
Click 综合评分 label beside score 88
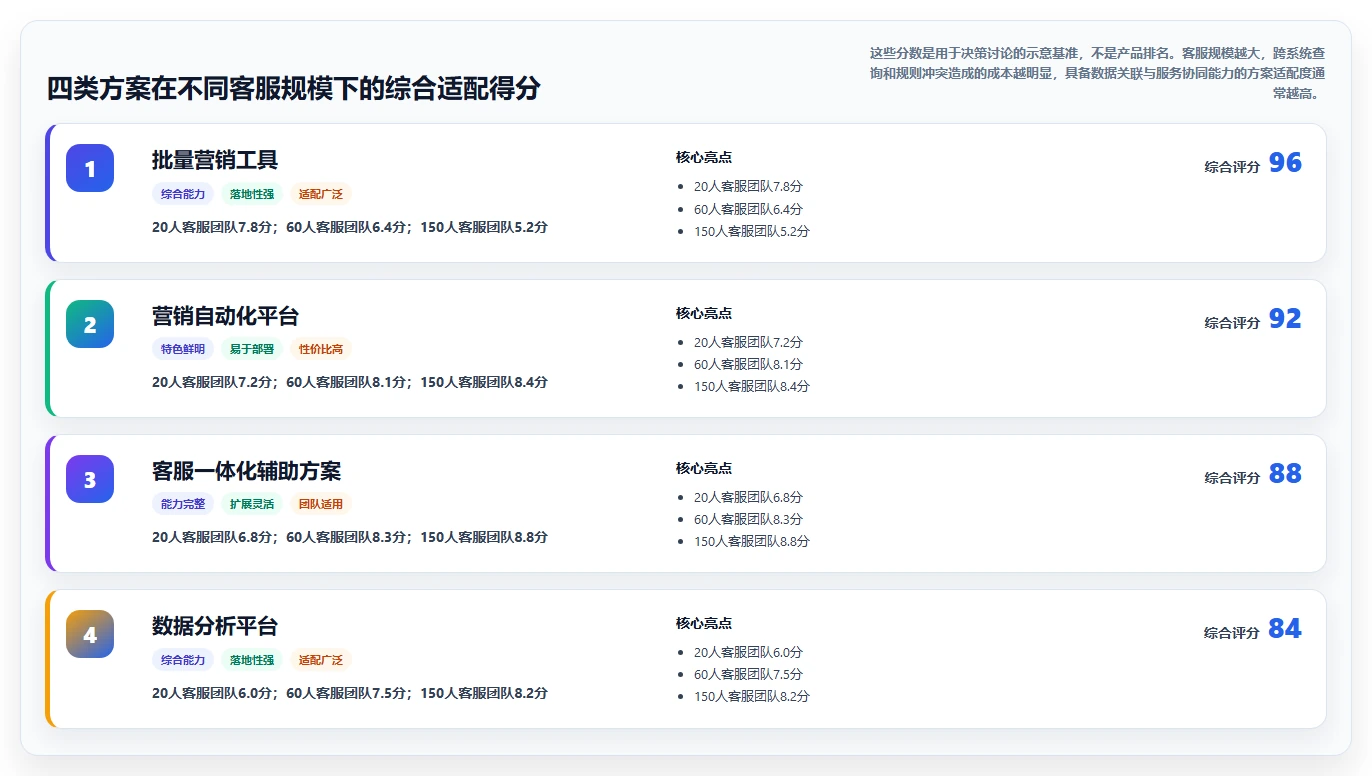point(1232,478)
